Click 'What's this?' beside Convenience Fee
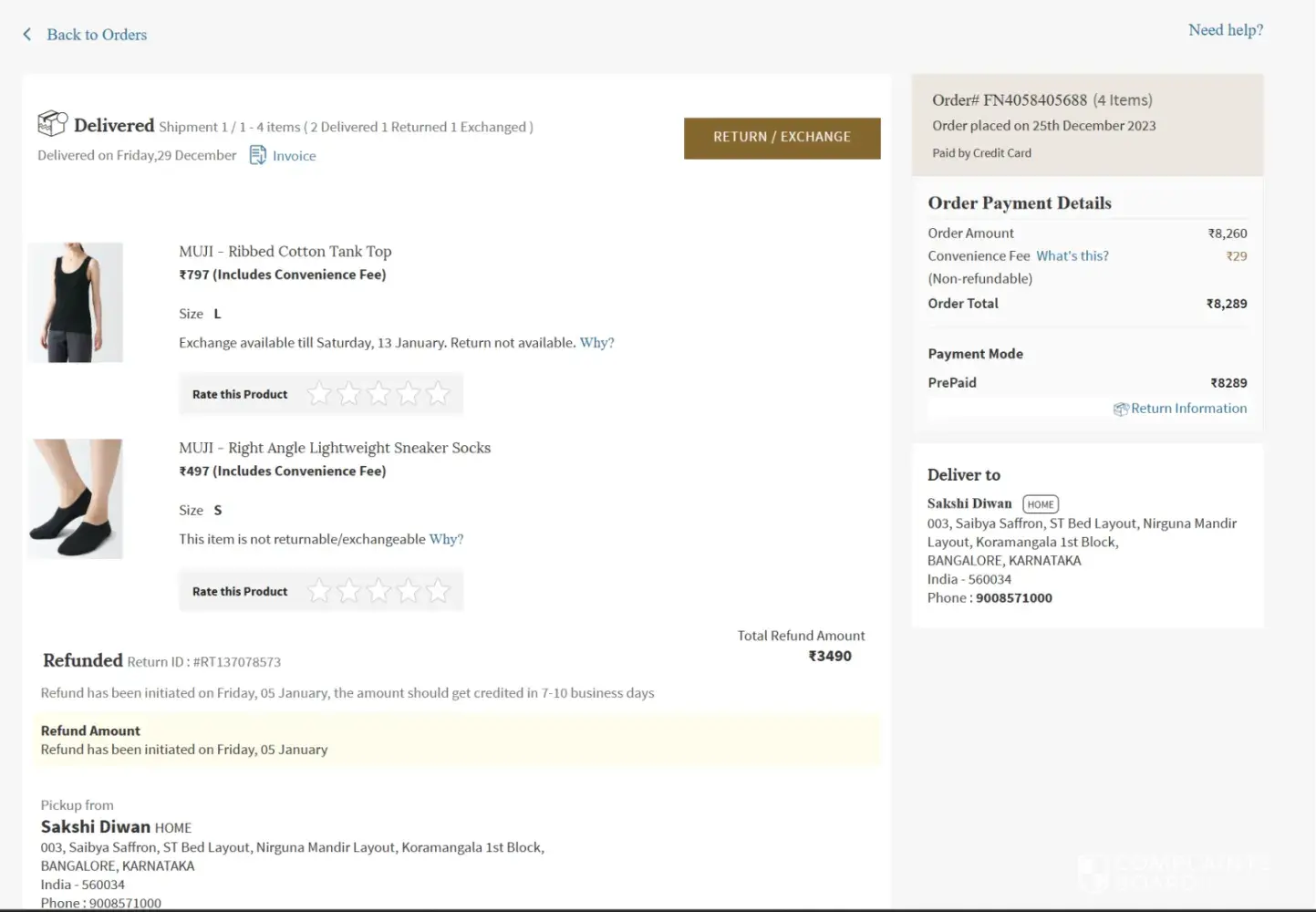Viewport: 1316px width, 912px height. pos(1072,256)
